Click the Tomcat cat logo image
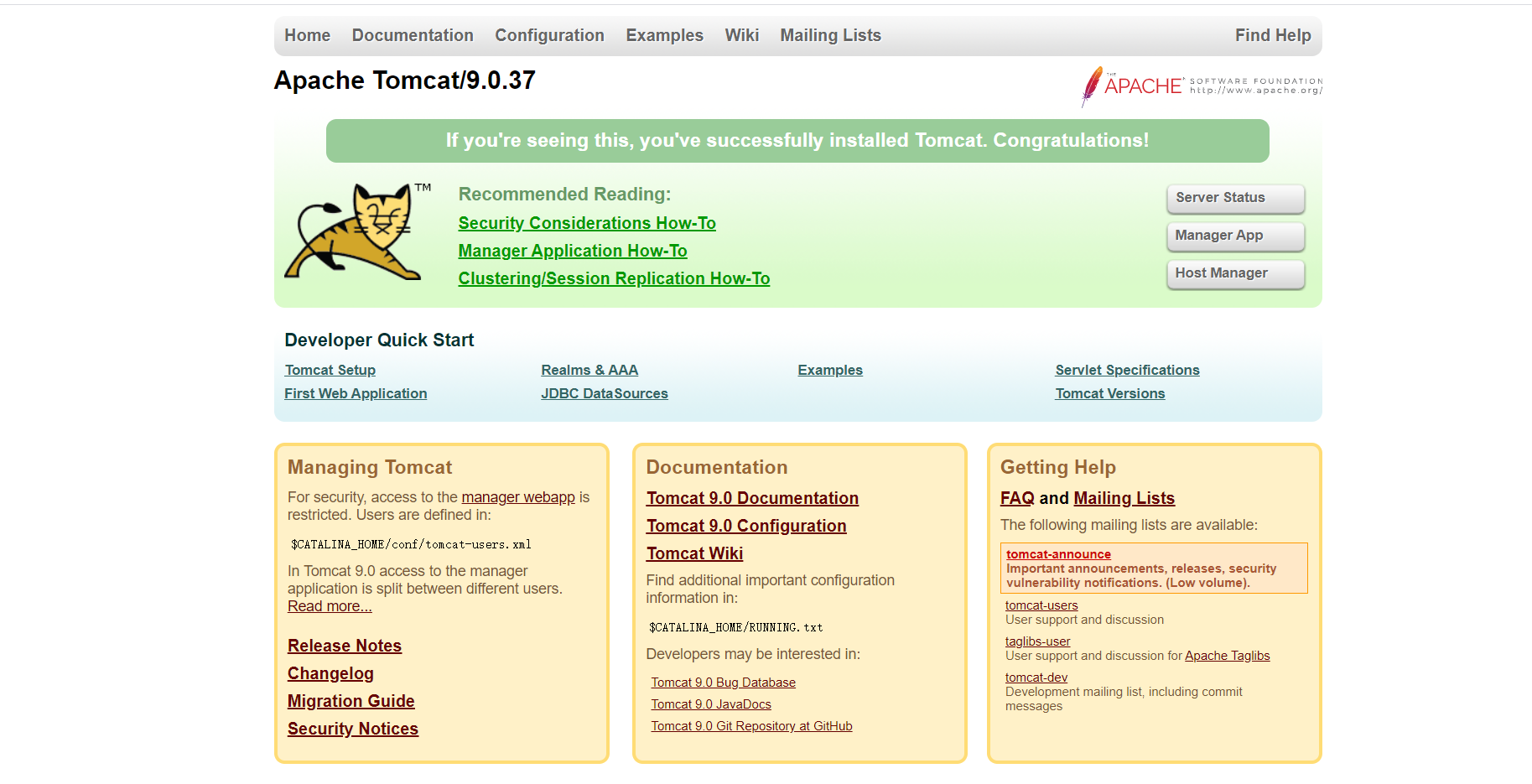The image size is (1532, 784). pos(357,231)
